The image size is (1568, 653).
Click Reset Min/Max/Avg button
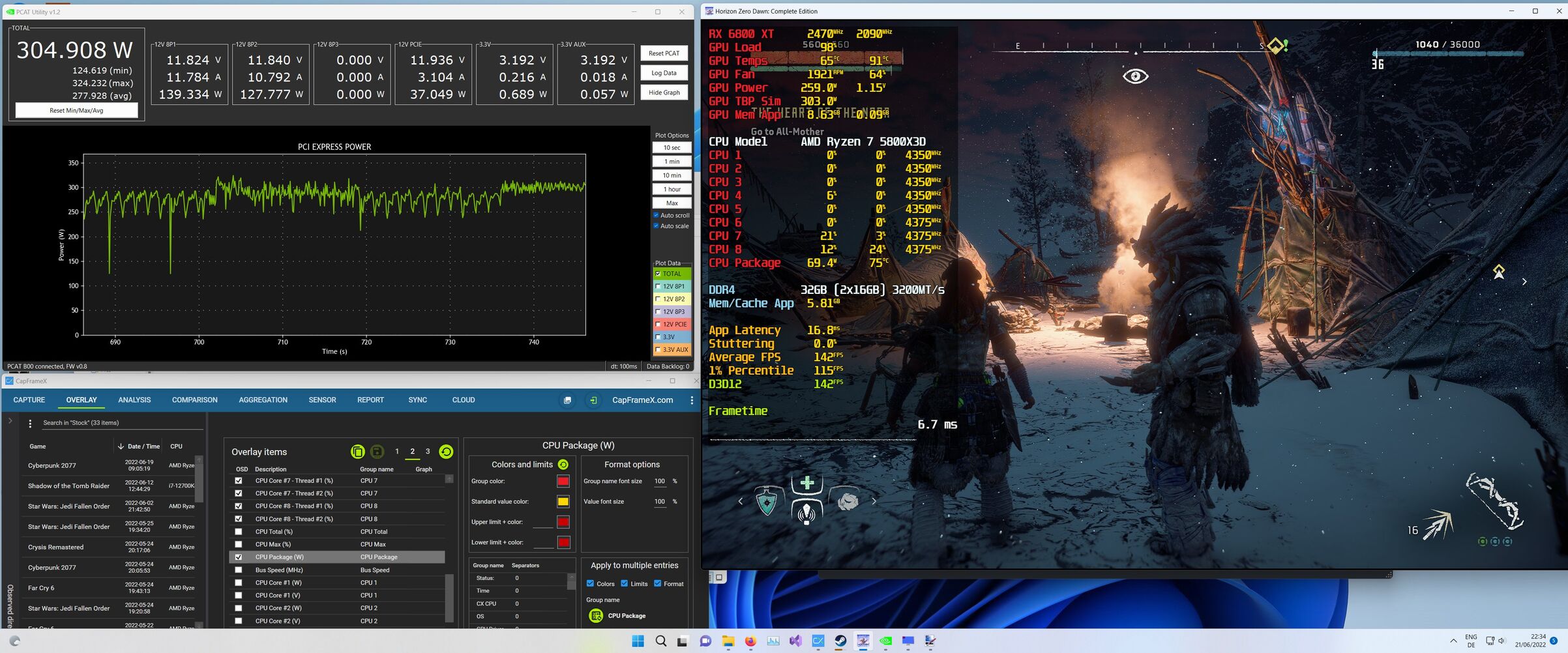click(76, 110)
